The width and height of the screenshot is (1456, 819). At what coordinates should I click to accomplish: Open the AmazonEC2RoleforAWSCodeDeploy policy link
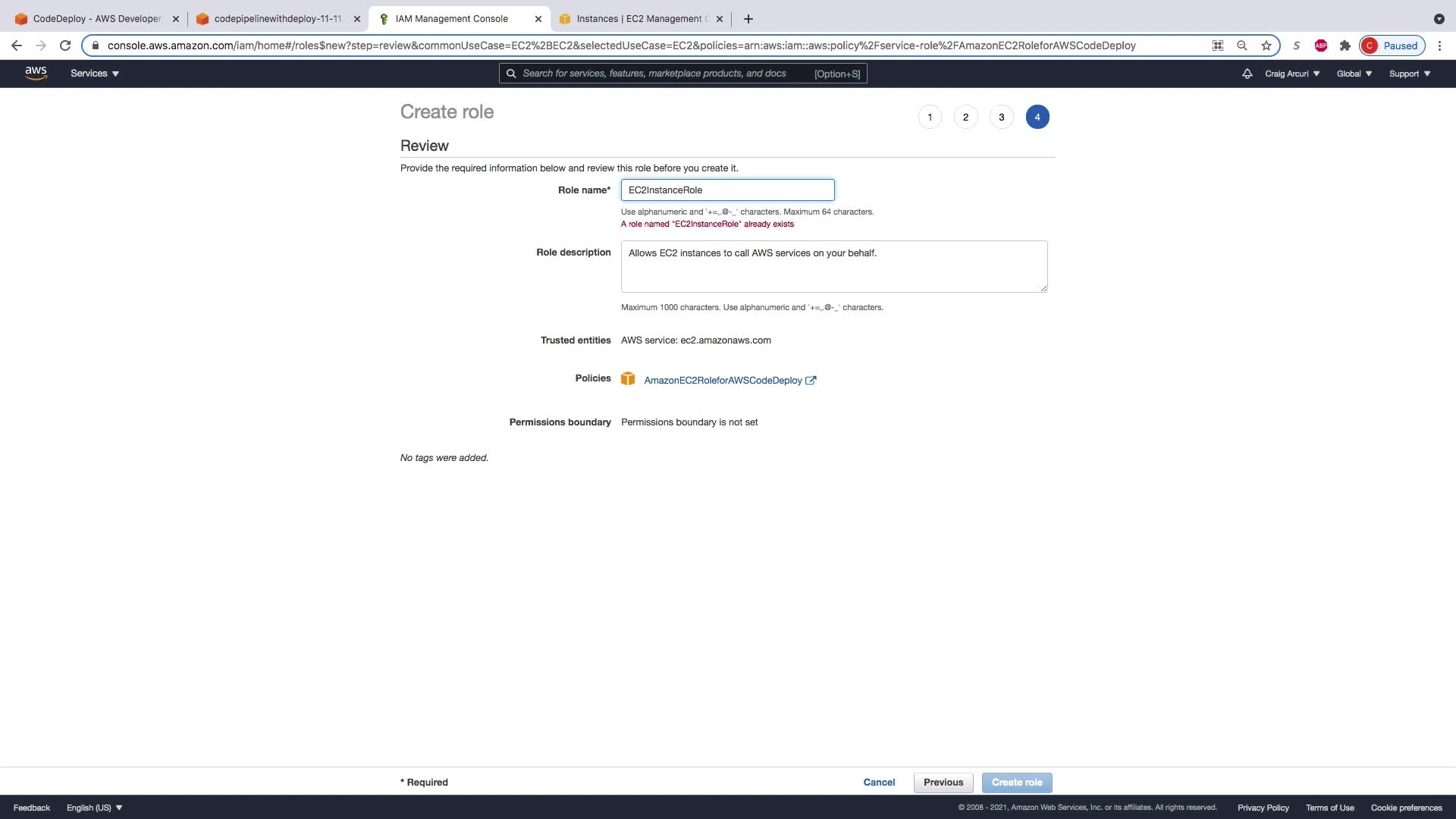[722, 381]
